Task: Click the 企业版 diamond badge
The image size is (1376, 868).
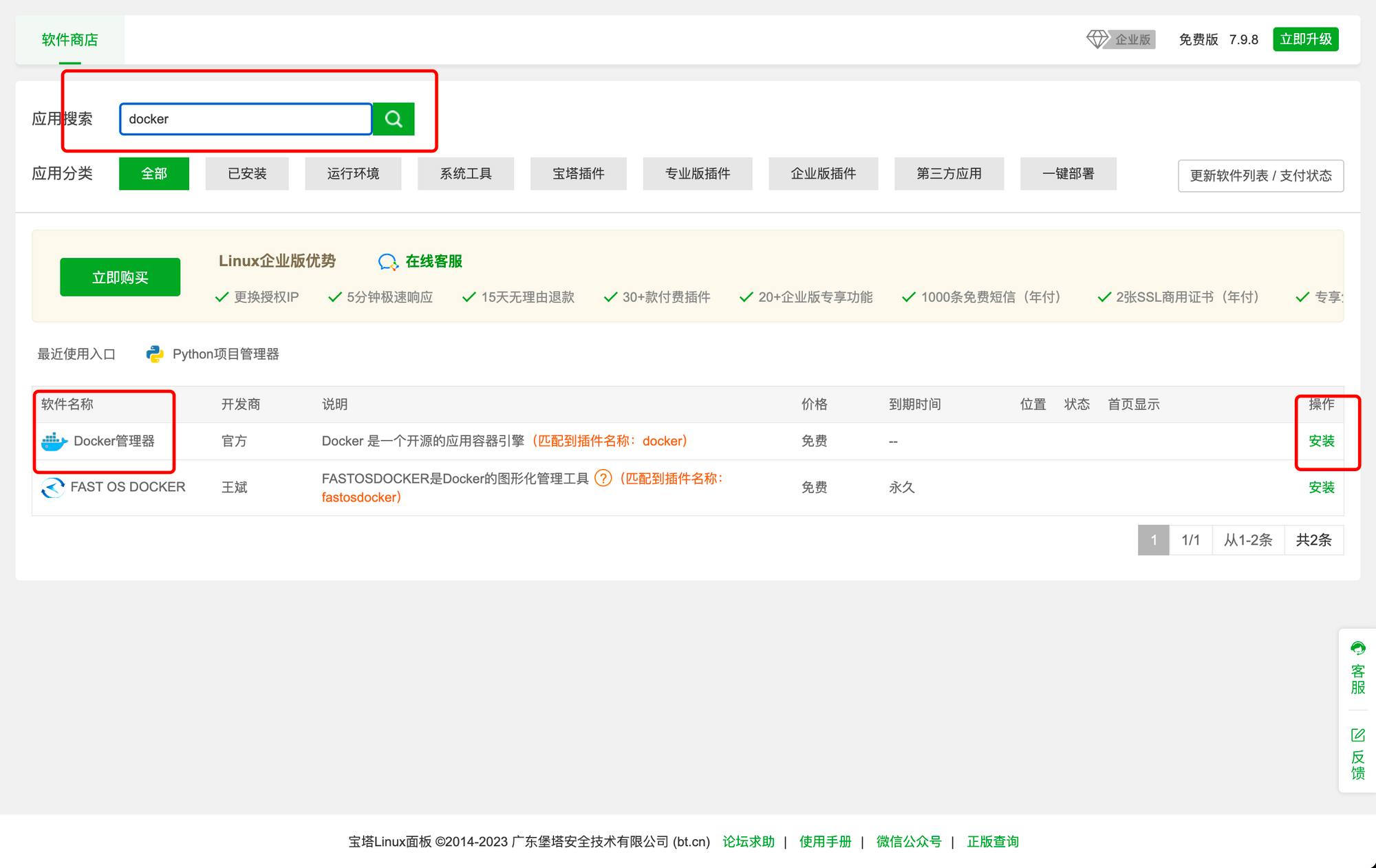Action: coord(1121,39)
